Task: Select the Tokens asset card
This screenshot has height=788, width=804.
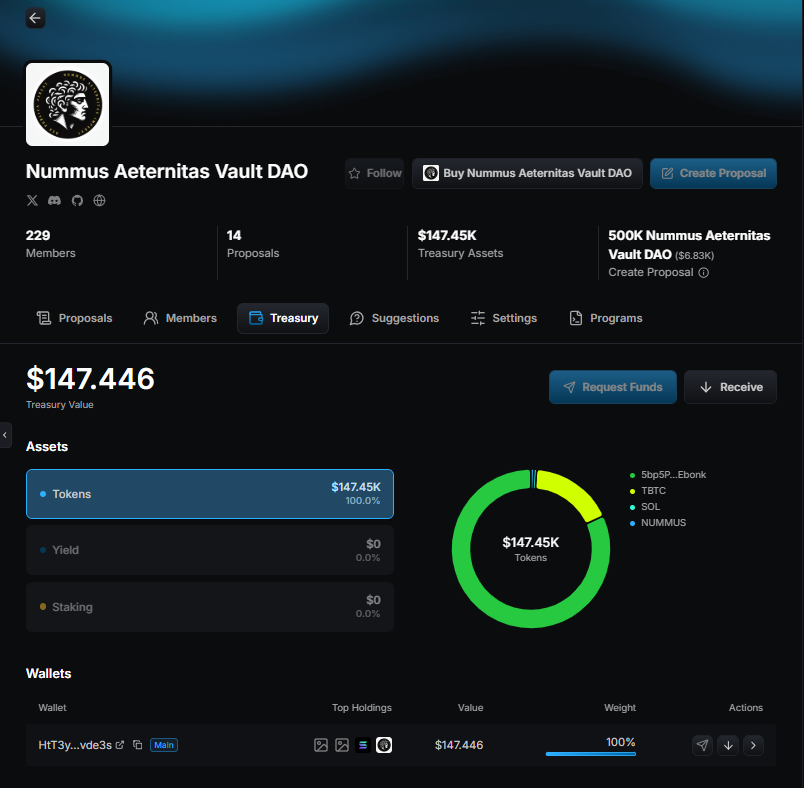Action: pos(210,494)
